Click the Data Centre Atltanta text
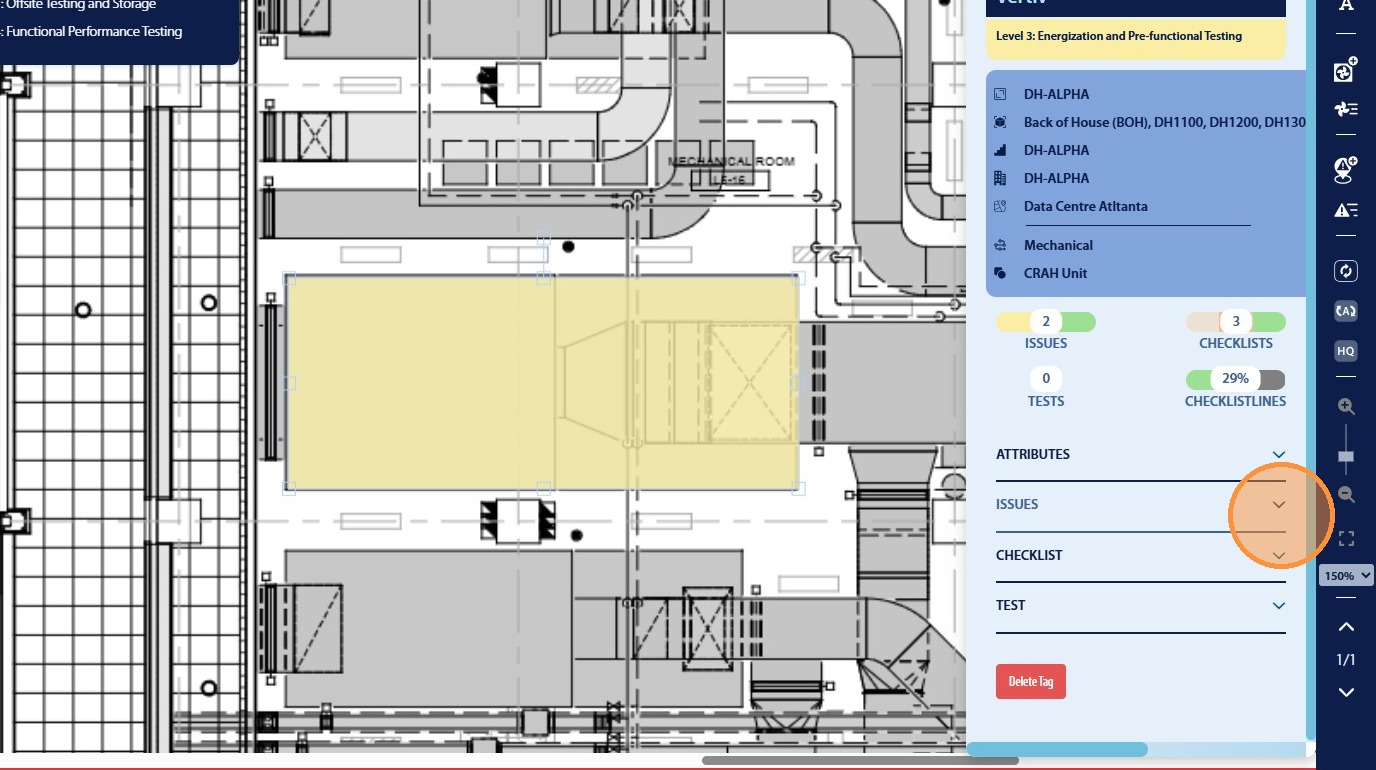The height and width of the screenshot is (770, 1376). [1086, 206]
